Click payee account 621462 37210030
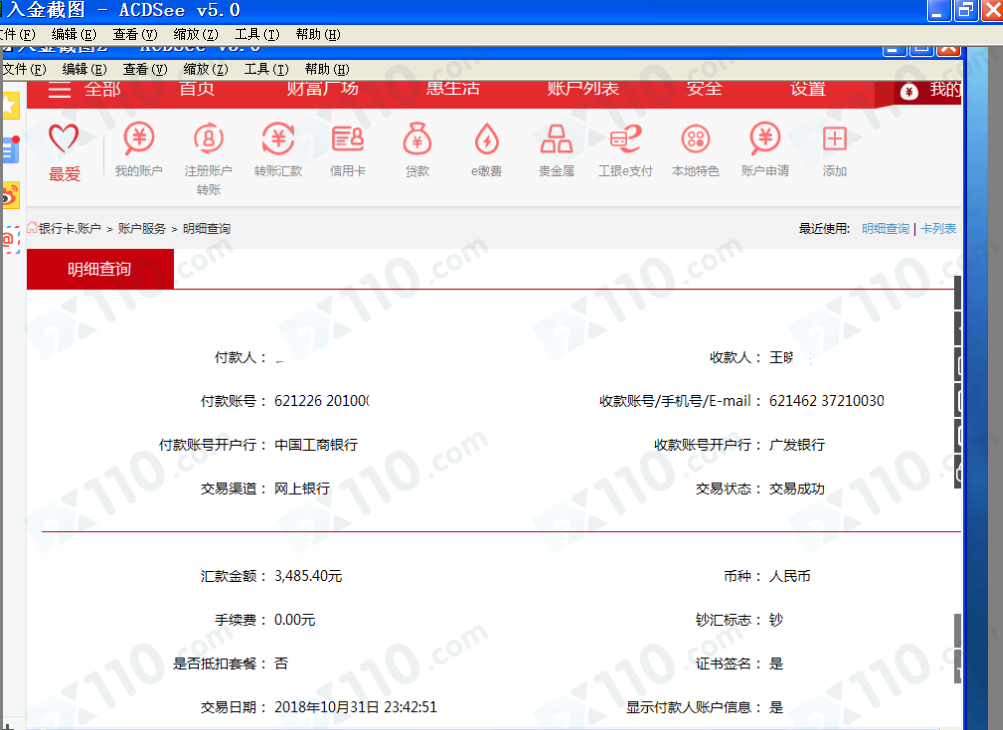Screen dimensions: 1003x730 coord(827,401)
